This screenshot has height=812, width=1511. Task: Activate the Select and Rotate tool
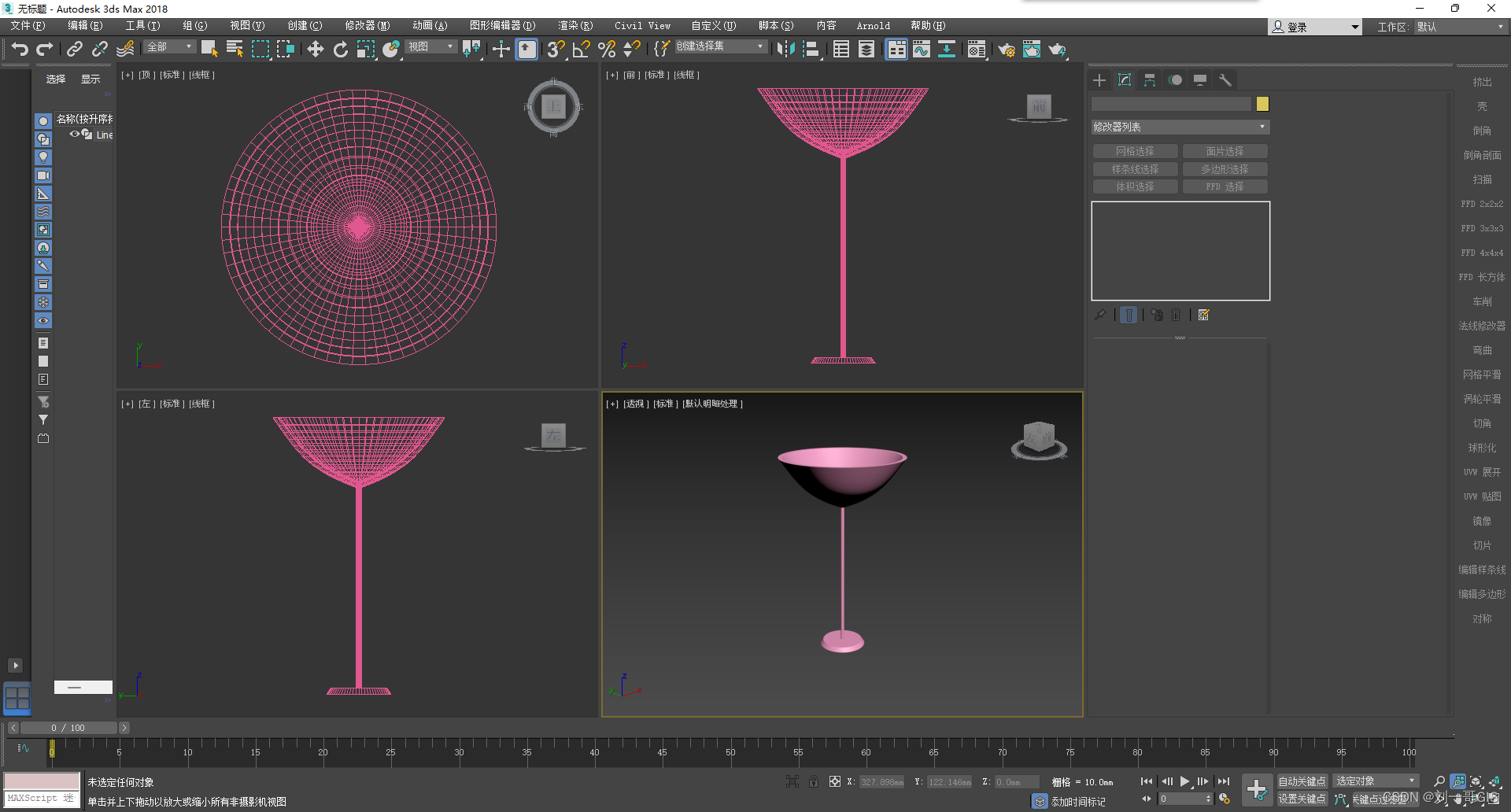click(x=340, y=50)
